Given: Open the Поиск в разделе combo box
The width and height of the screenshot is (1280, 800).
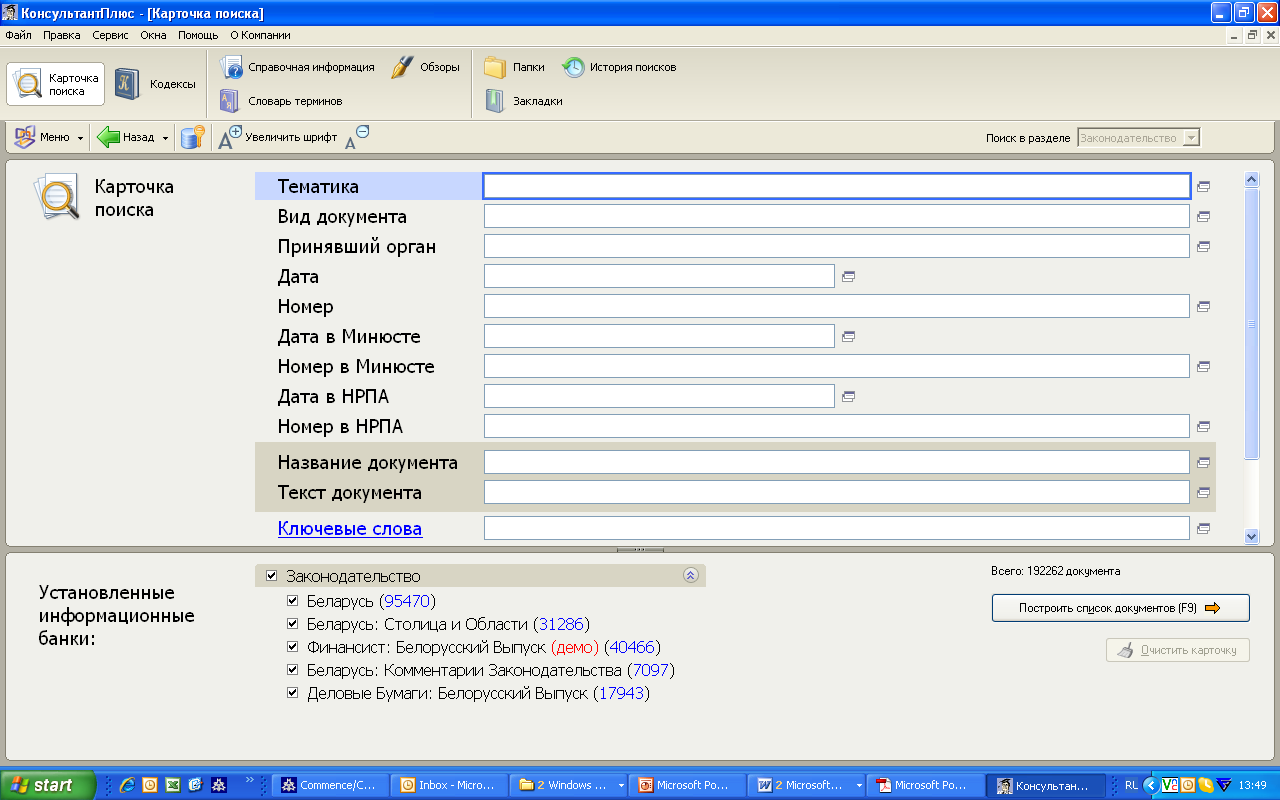Looking at the screenshot, I should (1138, 138).
